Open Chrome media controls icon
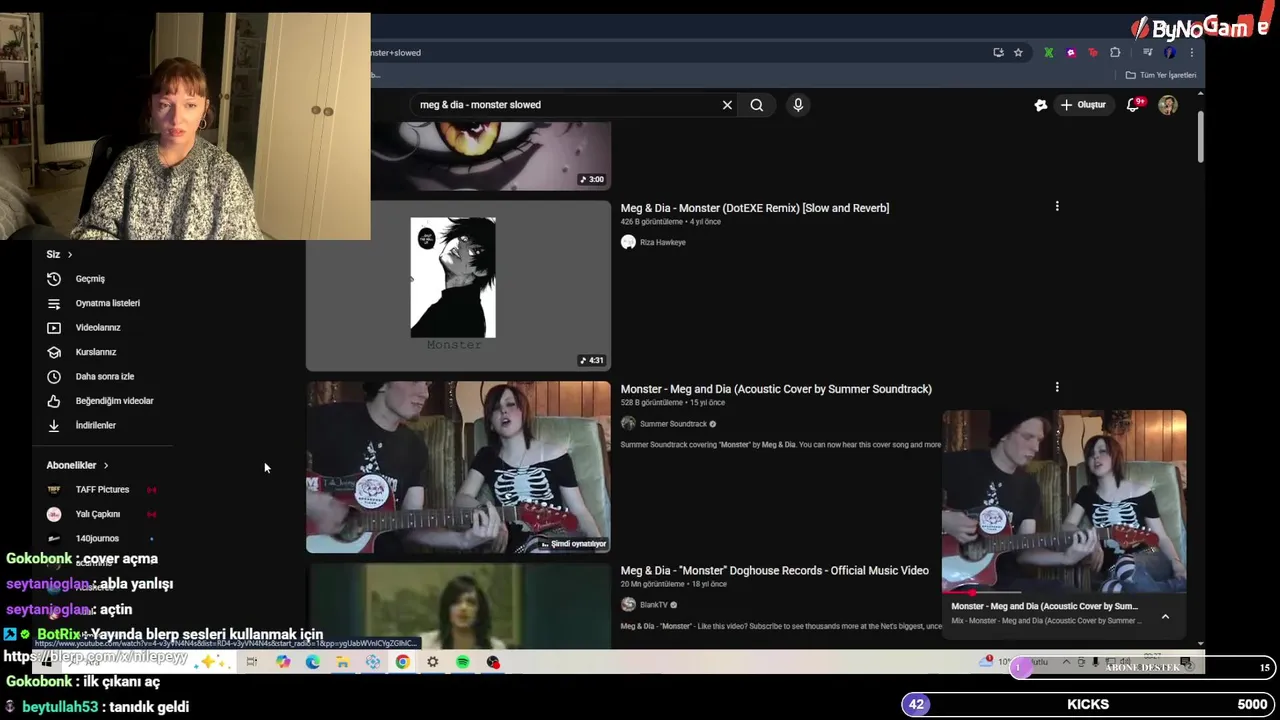The width and height of the screenshot is (1280, 720). [1148, 53]
